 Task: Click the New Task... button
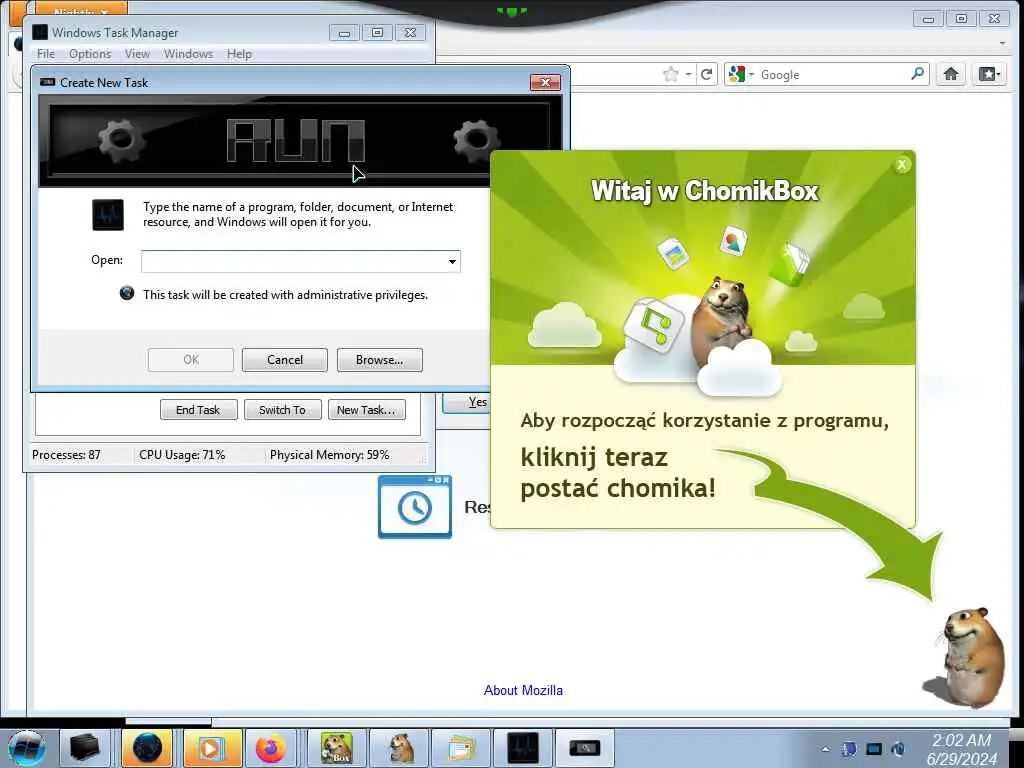[x=366, y=409]
